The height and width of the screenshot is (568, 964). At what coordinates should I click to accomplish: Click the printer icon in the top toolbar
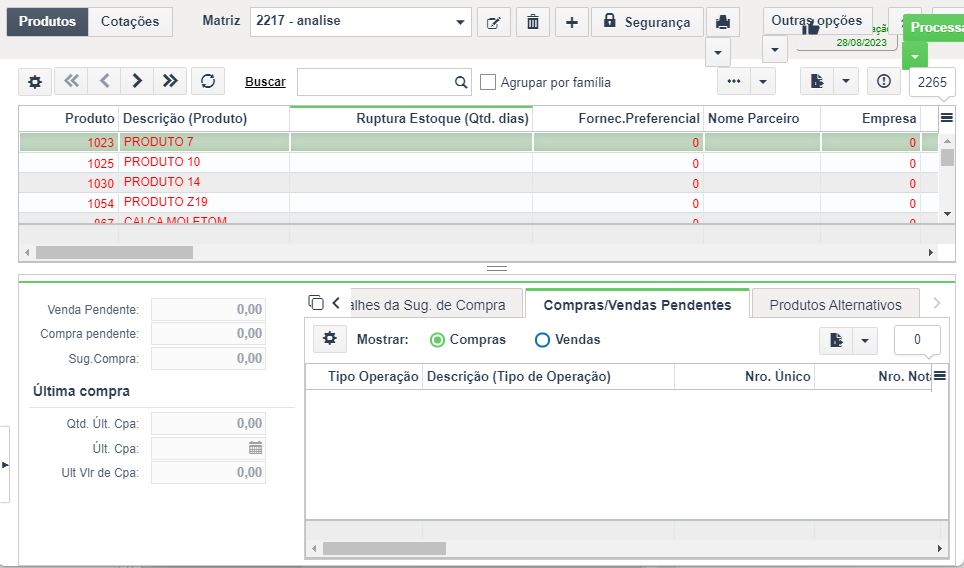click(x=722, y=23)
